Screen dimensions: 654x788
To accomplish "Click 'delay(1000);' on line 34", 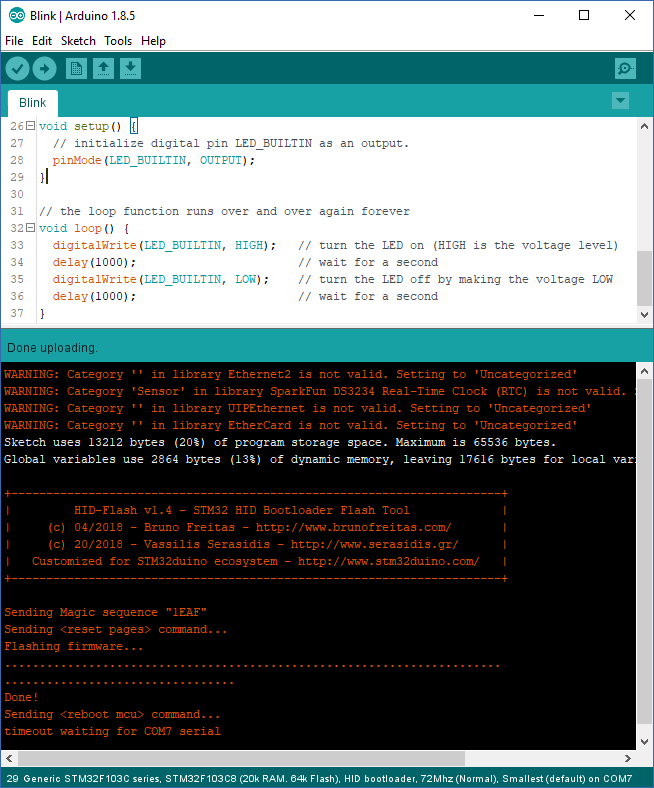I will [94, 262].
